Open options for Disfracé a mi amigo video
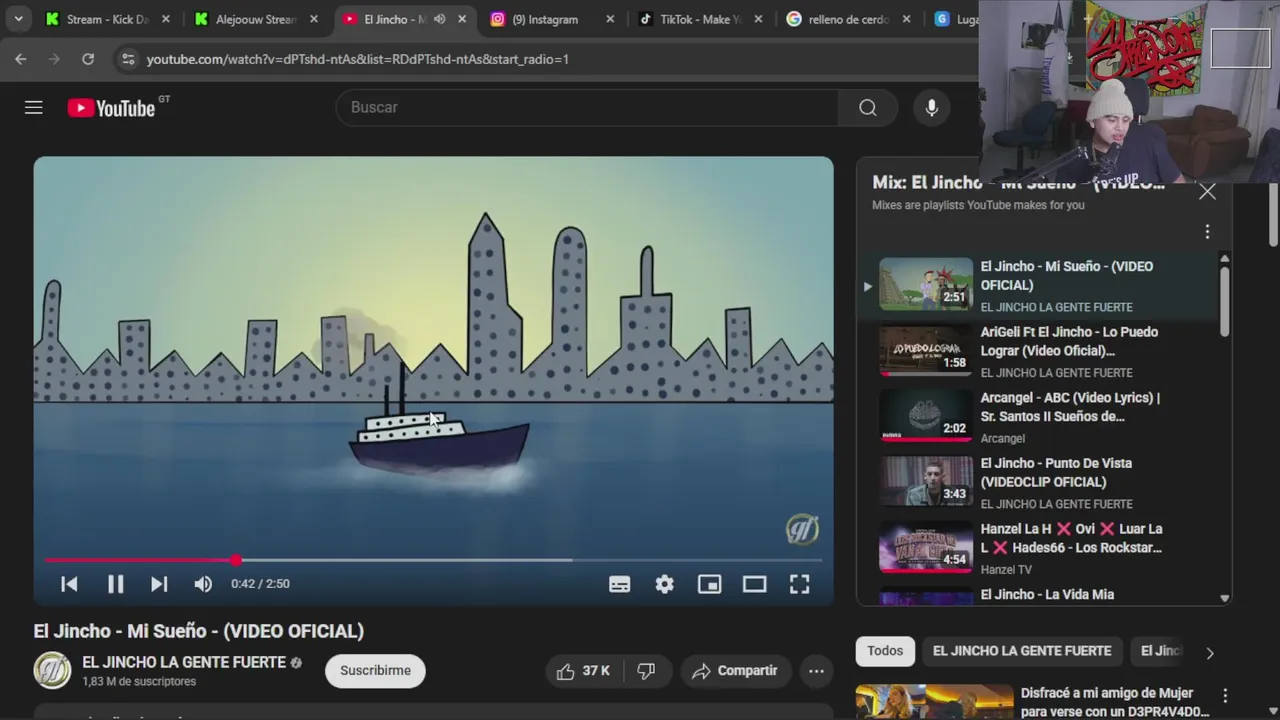The height and width of the screenshot is (720, 1280). 1225,695
